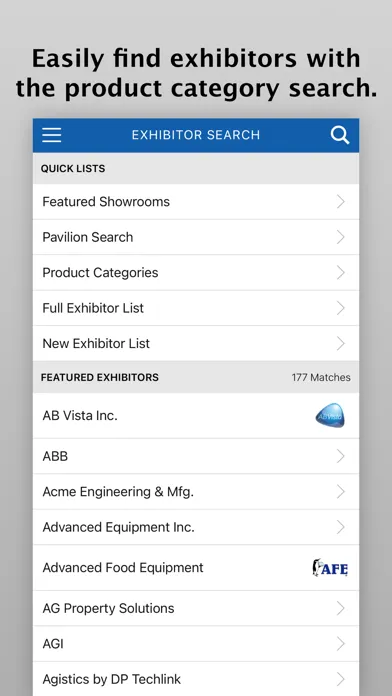Tap chevron beside Advanced Equipment Inc.

pyautogui.click(x=341, y=527)
